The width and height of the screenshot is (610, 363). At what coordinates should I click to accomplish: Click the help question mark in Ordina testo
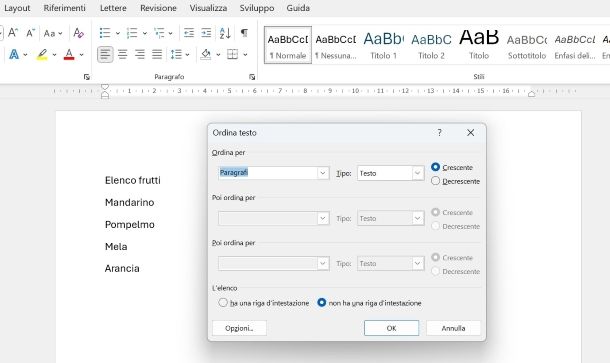point(439,133)
